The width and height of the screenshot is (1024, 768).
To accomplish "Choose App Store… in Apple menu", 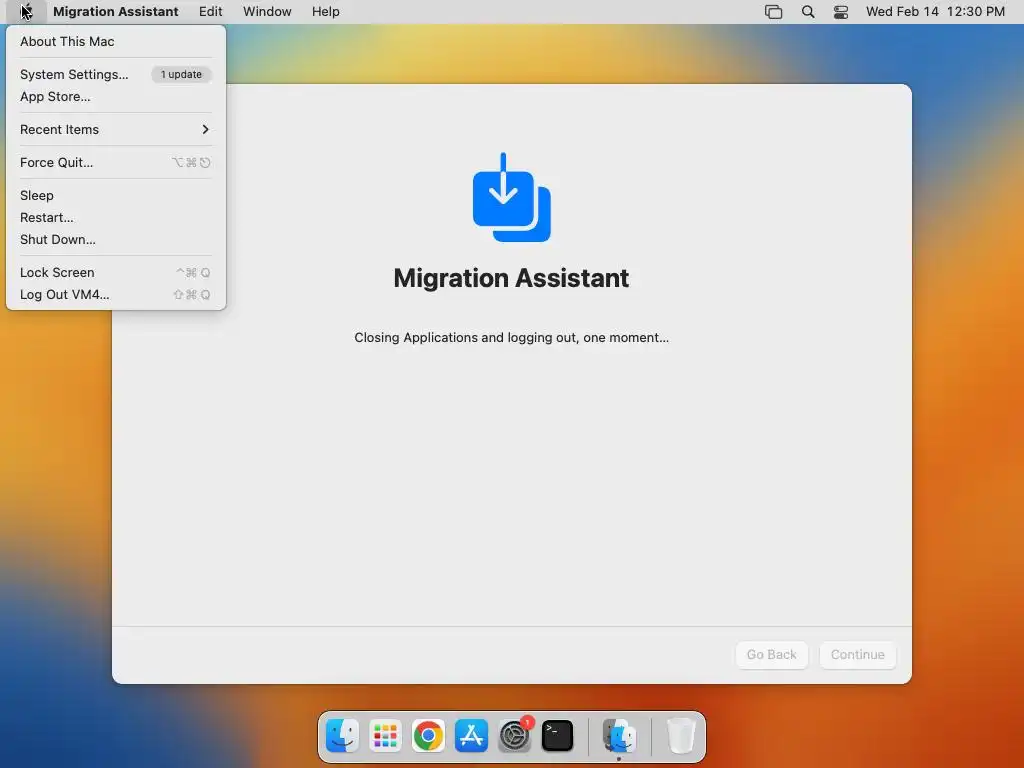I will click(116, 97).
